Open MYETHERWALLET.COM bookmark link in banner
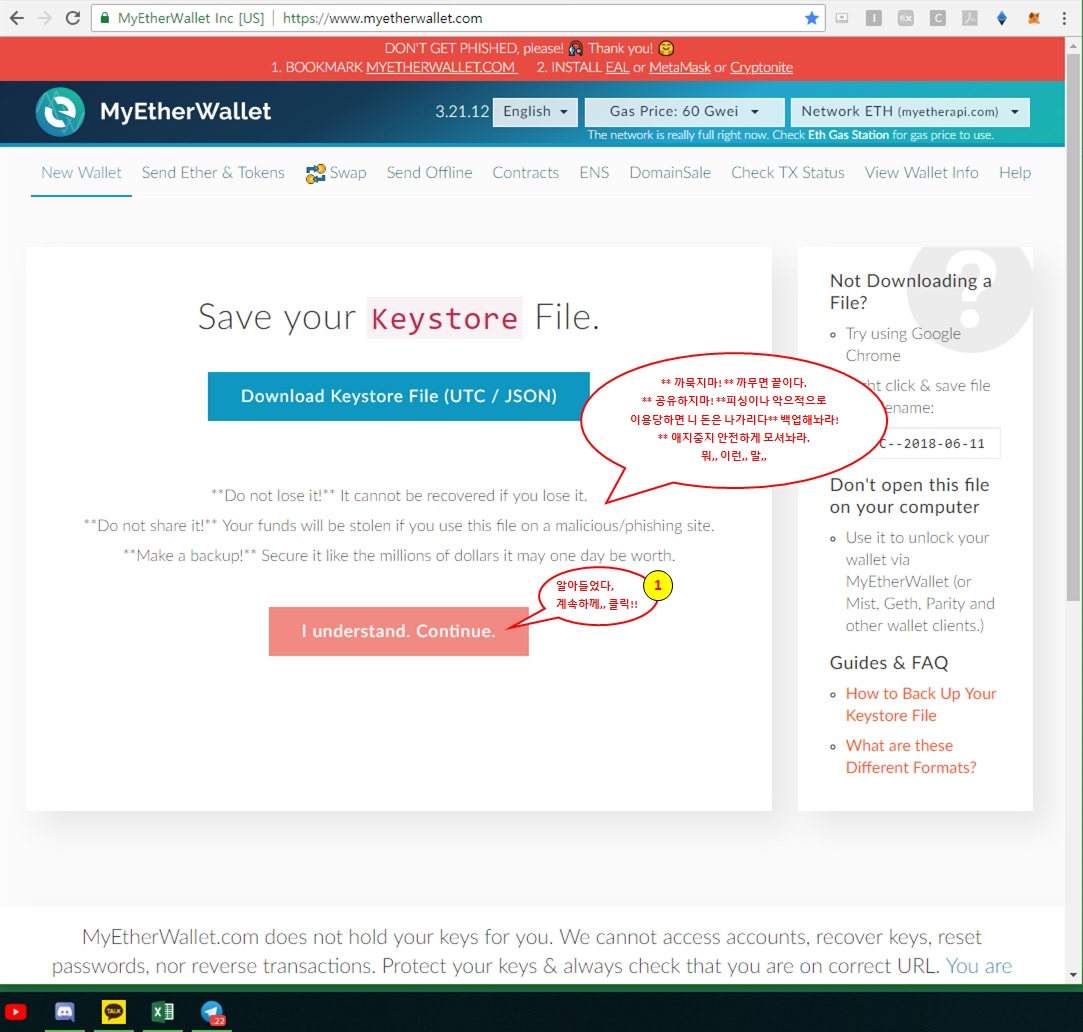1083x1032 pixels. pos(441,67)
